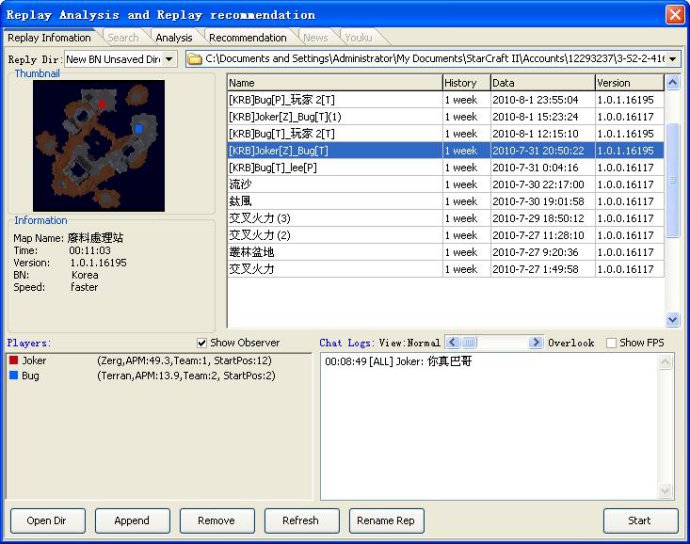Click the Rename Rep button
This screenshot has width=690, height=544.
pos(386,520)
